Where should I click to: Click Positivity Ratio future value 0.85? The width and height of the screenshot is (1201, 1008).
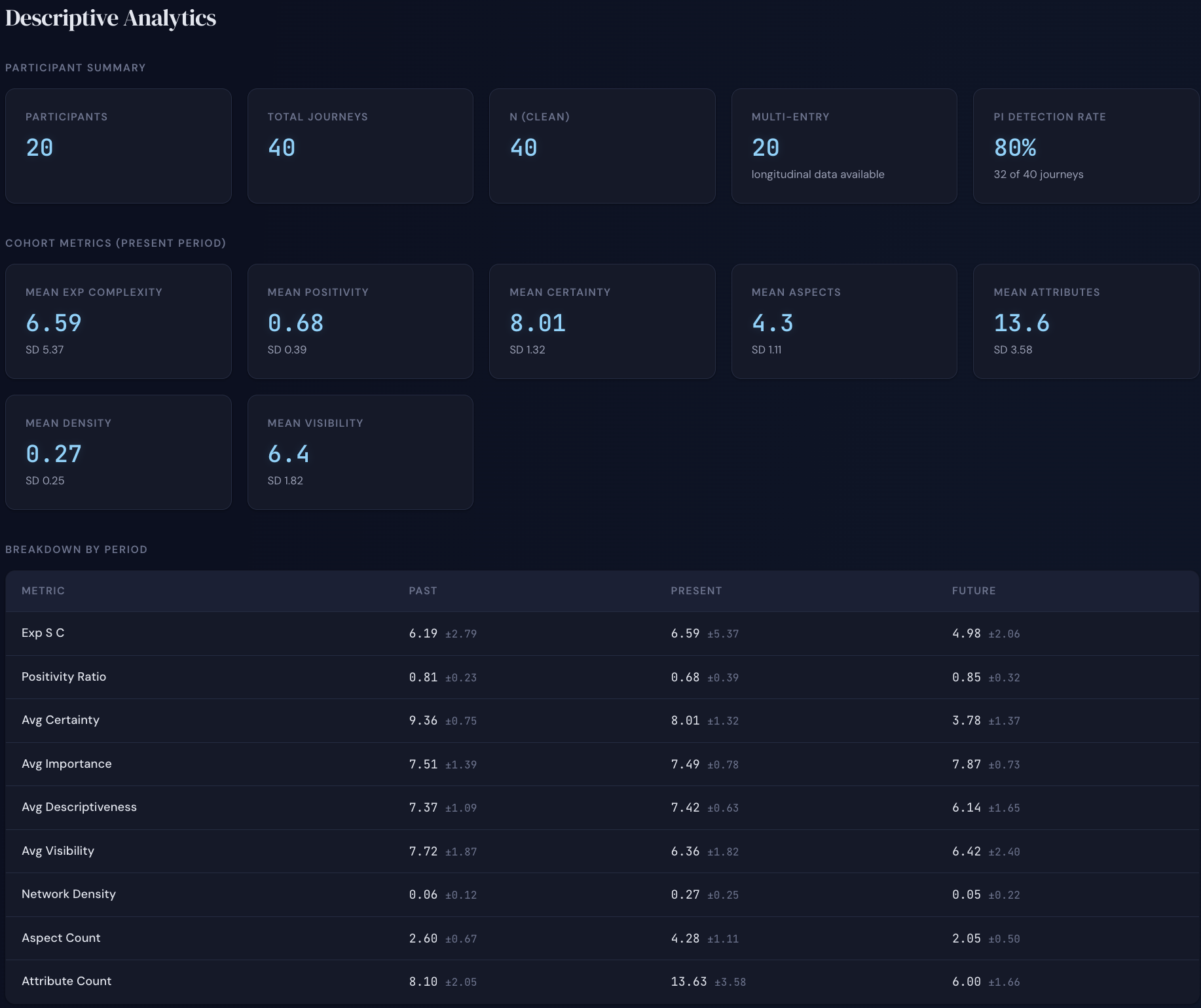click(967, 677)
